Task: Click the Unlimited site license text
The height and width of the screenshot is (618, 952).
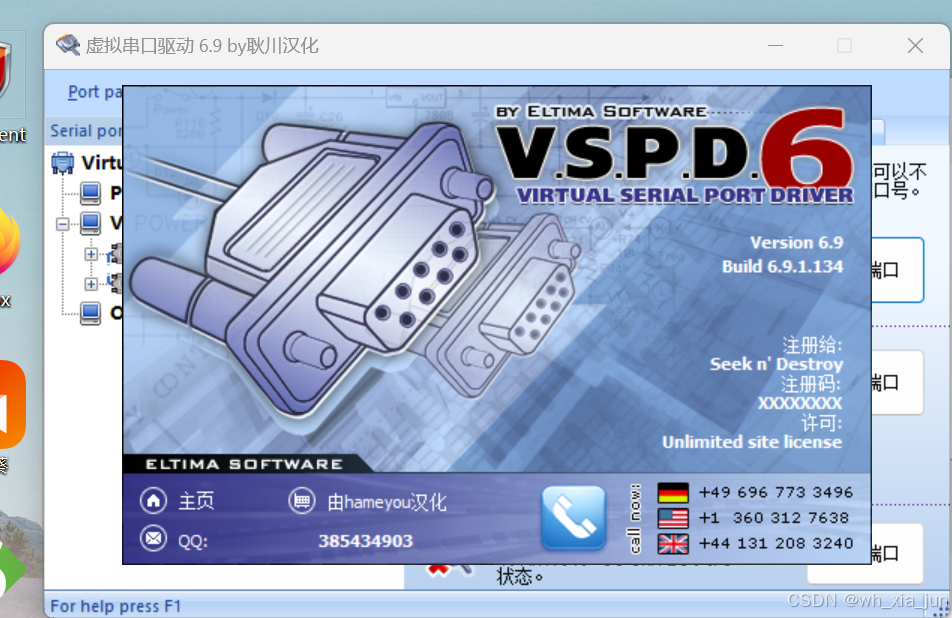Action: click(752, 442)
